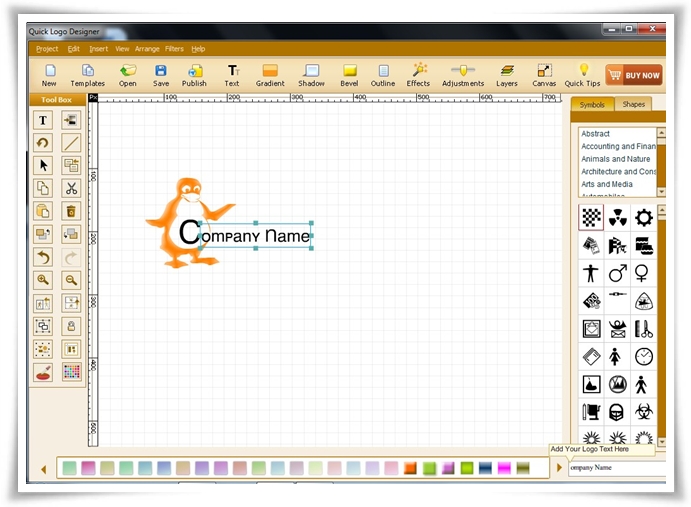The image size is (691, 507).
Task: Click the undo arrow in Tool Box
Action: (x=43, y=257)
